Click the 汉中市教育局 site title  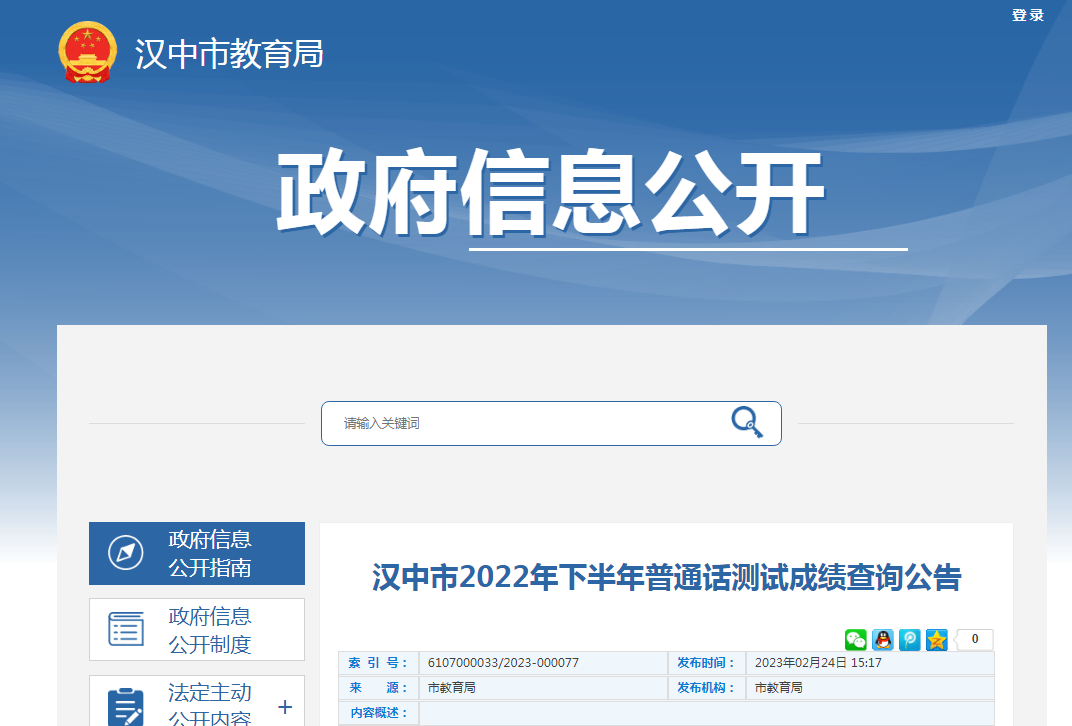pyautogui.click(x=230, y=54)
